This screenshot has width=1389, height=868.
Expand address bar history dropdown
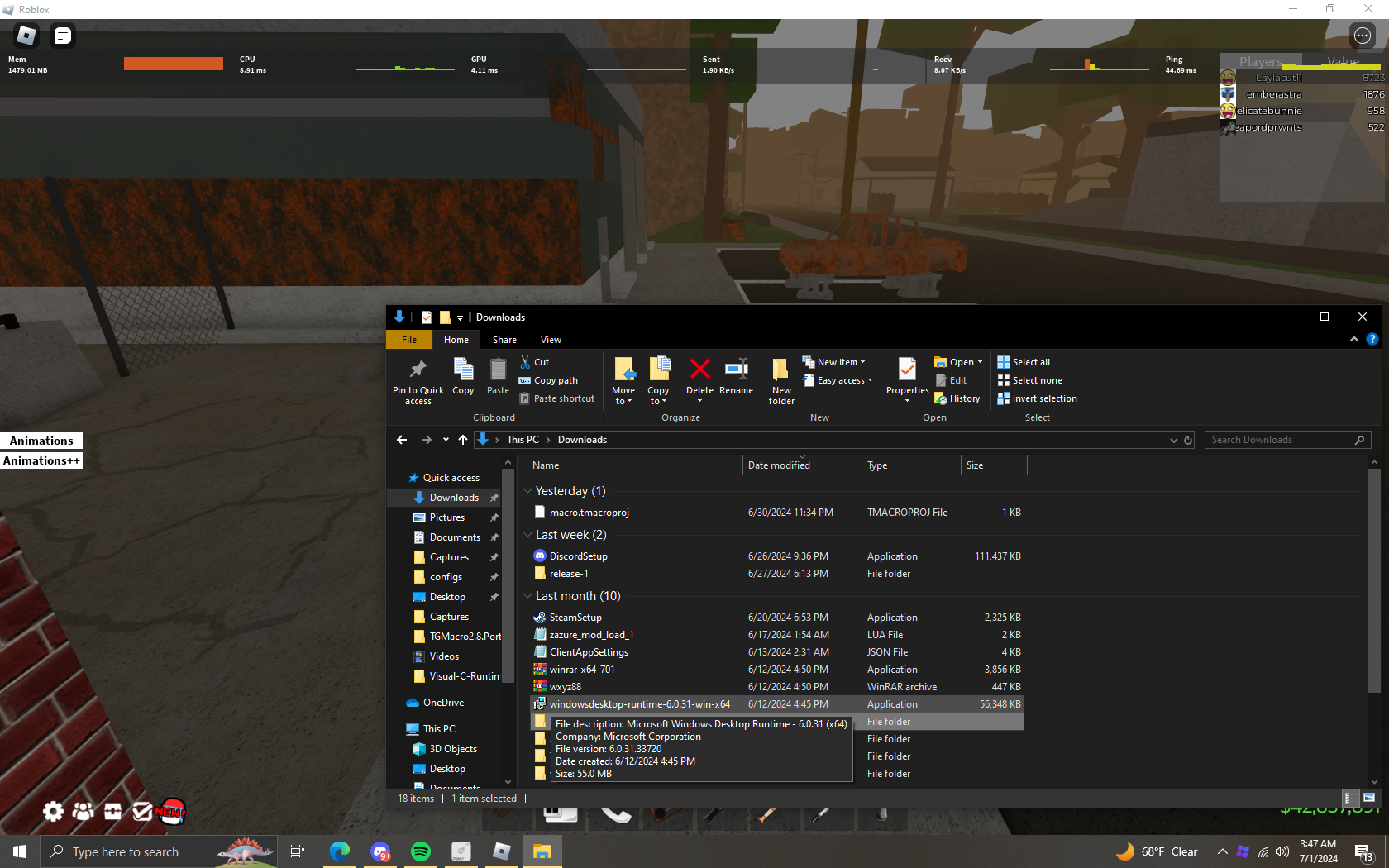(x=1173, y=440)
